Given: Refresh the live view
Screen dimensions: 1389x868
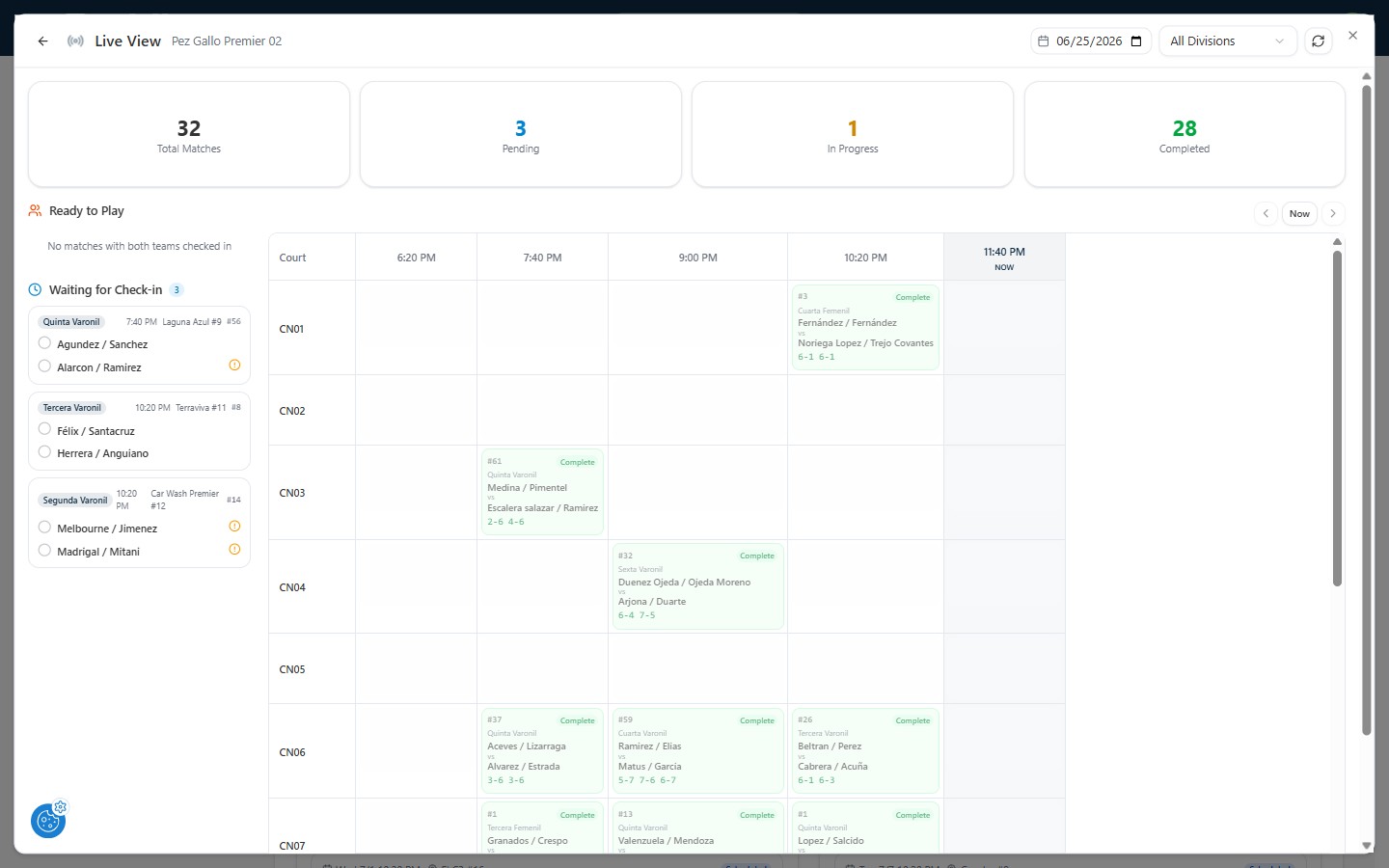Looking at the screenshot, I should coord(1318,41).
